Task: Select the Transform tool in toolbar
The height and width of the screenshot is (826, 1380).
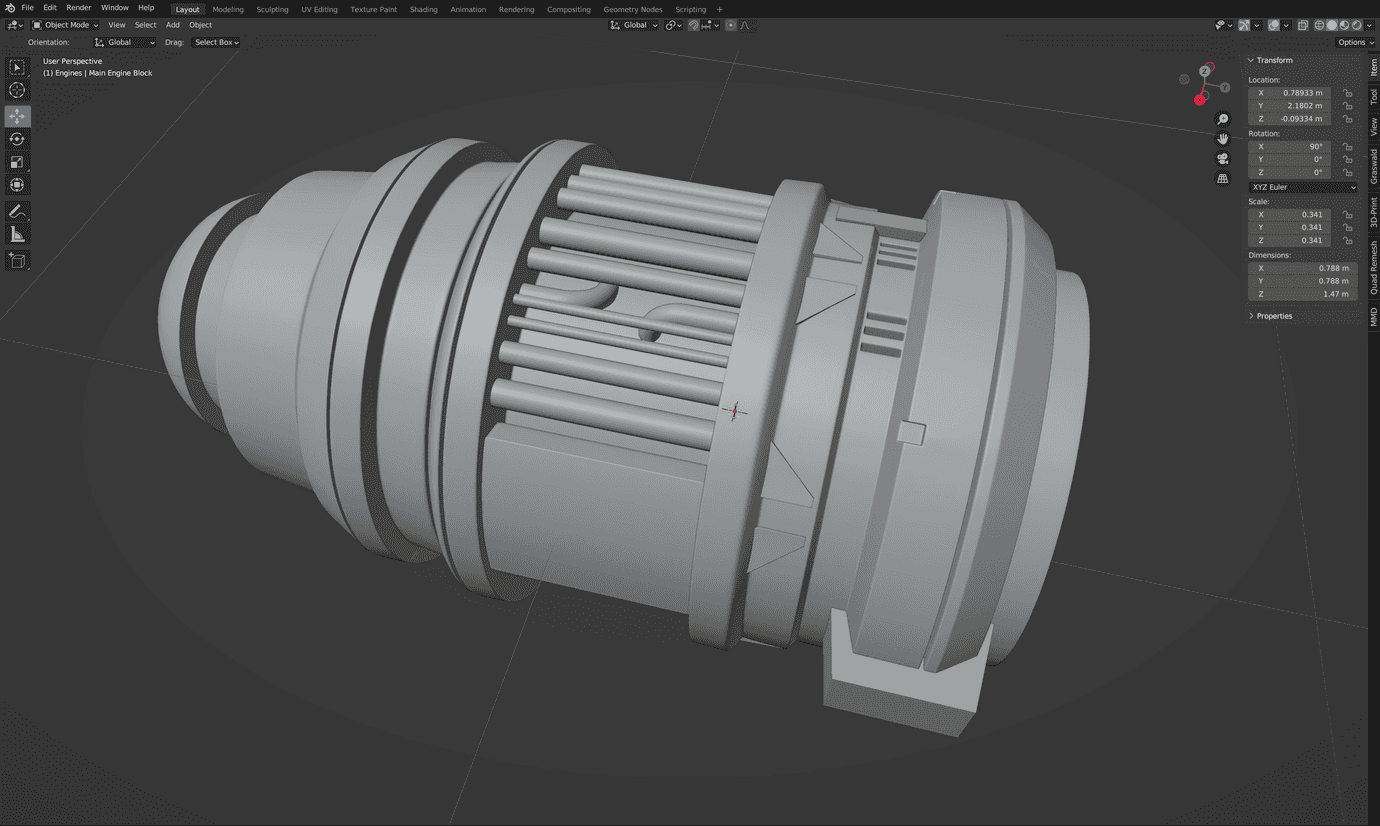Action: 17,185
